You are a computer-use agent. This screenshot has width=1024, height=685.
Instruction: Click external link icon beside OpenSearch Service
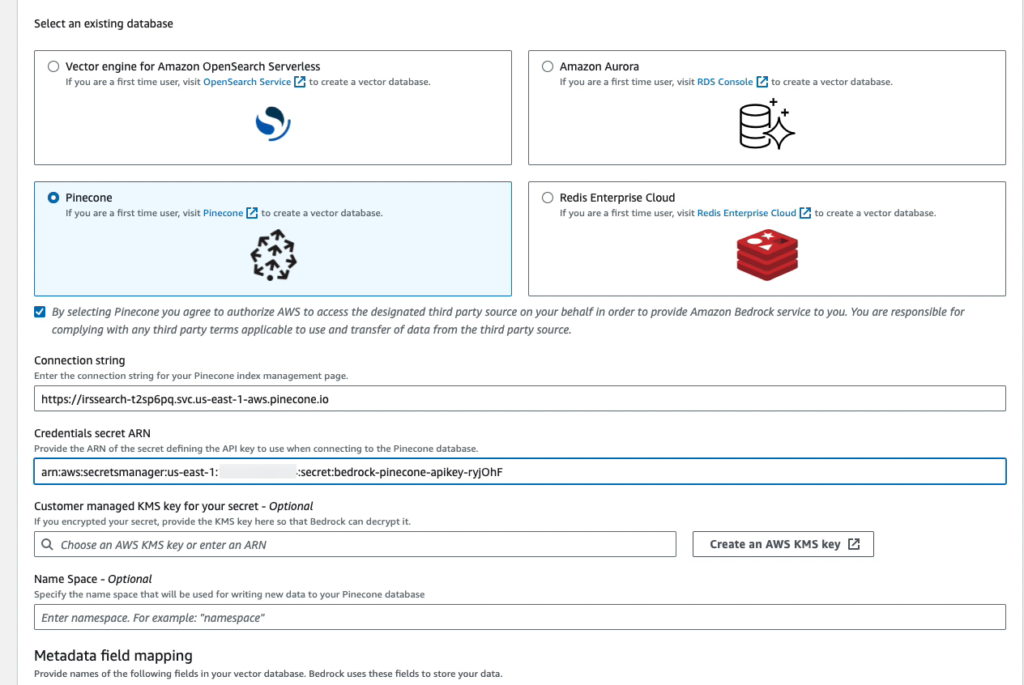point(300,82)
